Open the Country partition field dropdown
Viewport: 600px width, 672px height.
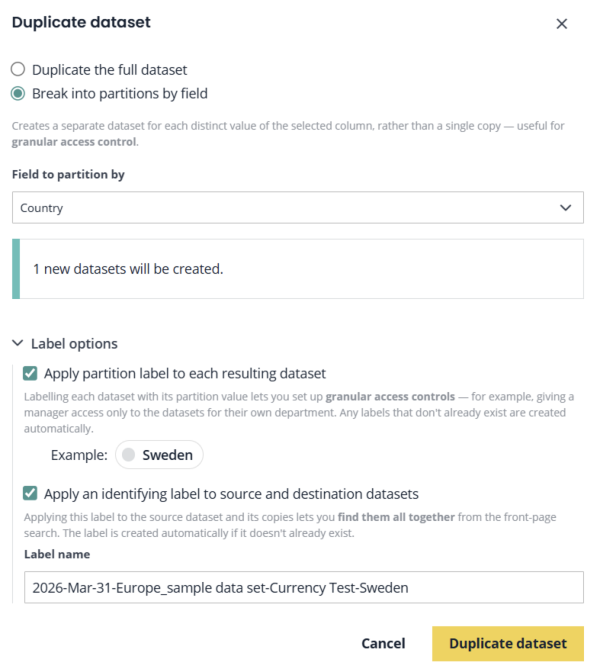click(297, 207)
